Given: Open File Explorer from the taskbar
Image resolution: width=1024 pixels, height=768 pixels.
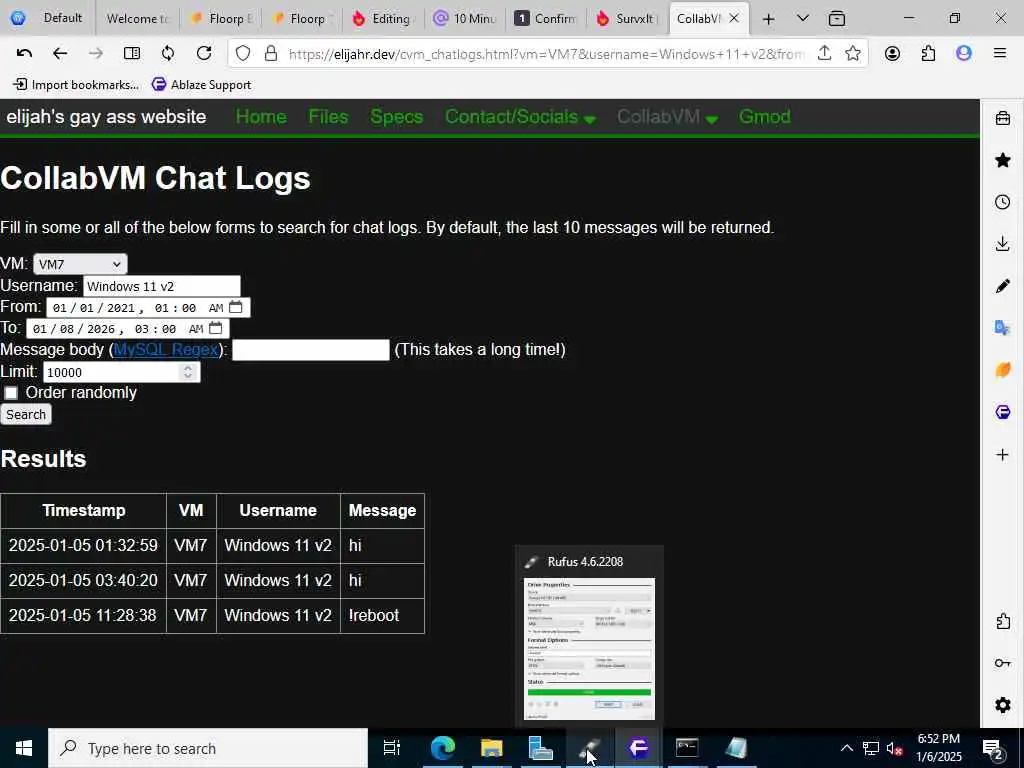Looking at the screenshot, I should click(x=491, y=748).
